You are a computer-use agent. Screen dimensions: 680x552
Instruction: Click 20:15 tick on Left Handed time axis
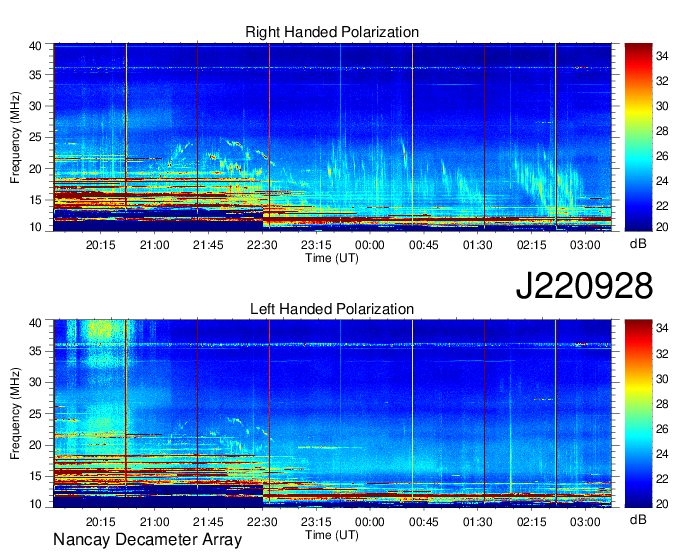[x=101, y=522]
